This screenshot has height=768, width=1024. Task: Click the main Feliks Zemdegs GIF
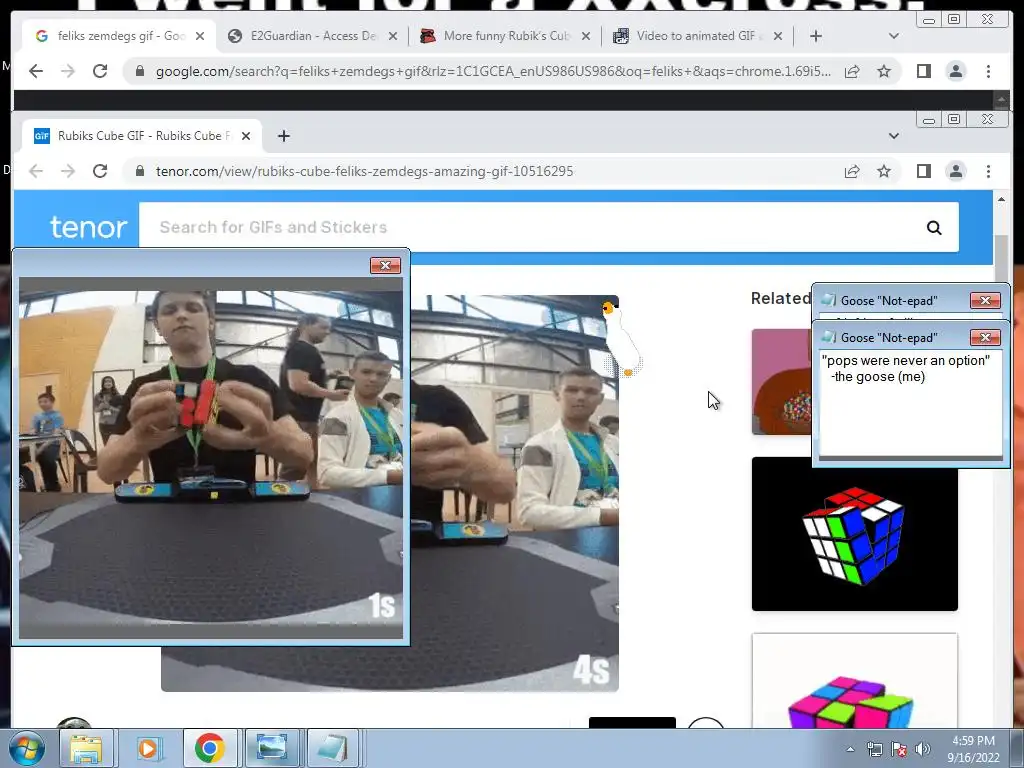515,493
